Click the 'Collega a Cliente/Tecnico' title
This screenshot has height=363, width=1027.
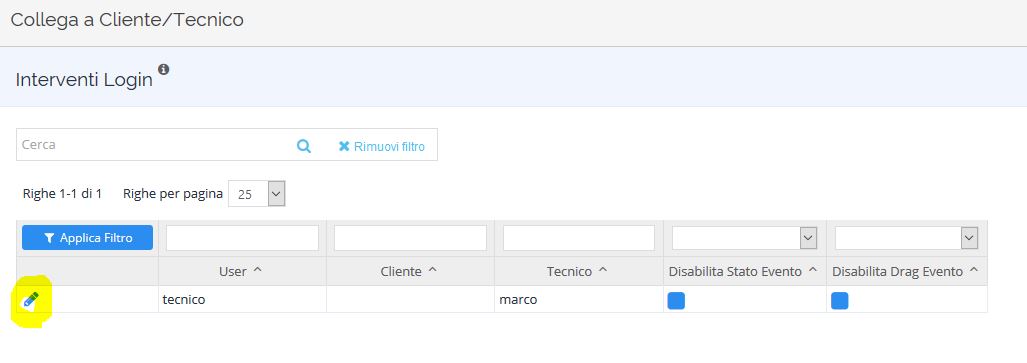pos(127,20)
